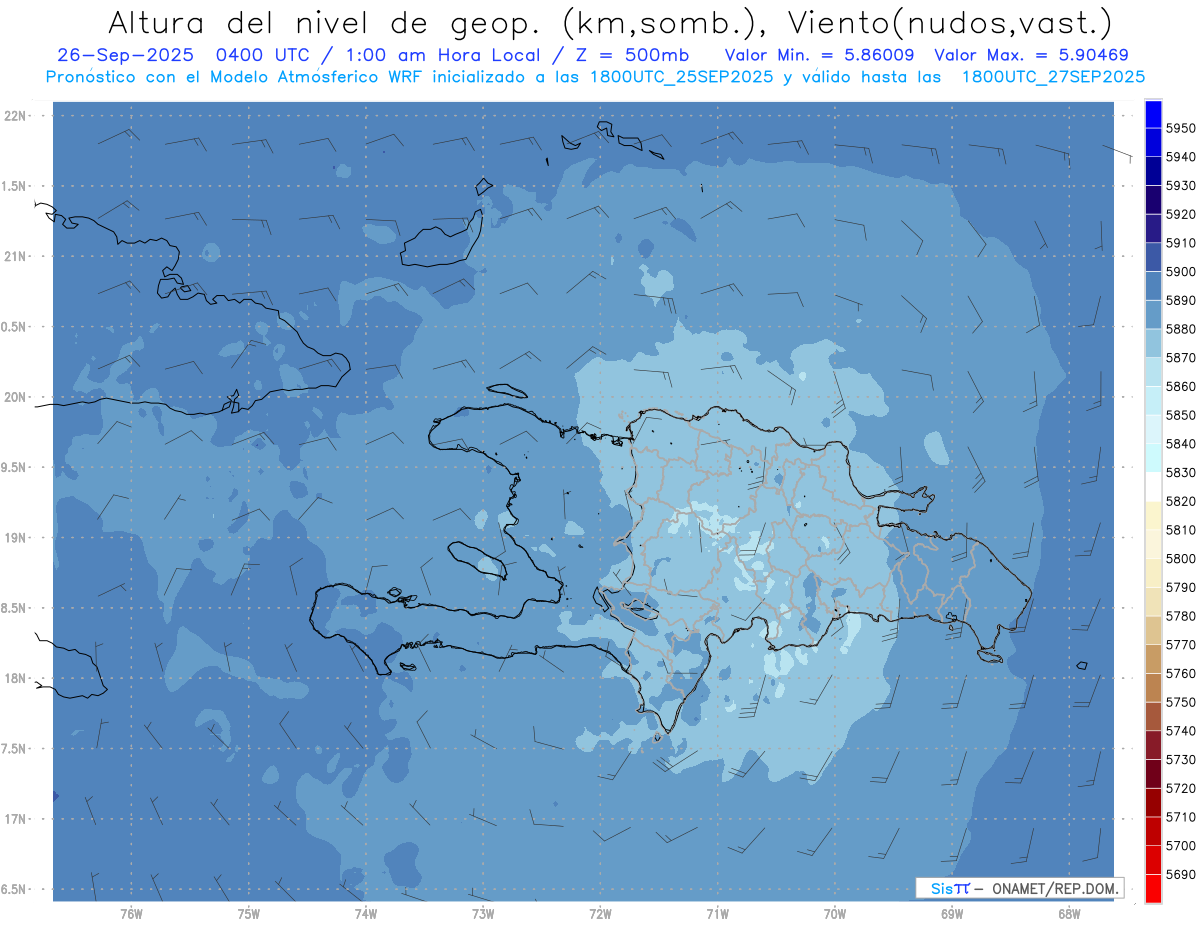1200x927 pixels.
Task: Click 'Pronóstico con el Modelo Atmosferico WRF' text
Action: pos(233,76)
